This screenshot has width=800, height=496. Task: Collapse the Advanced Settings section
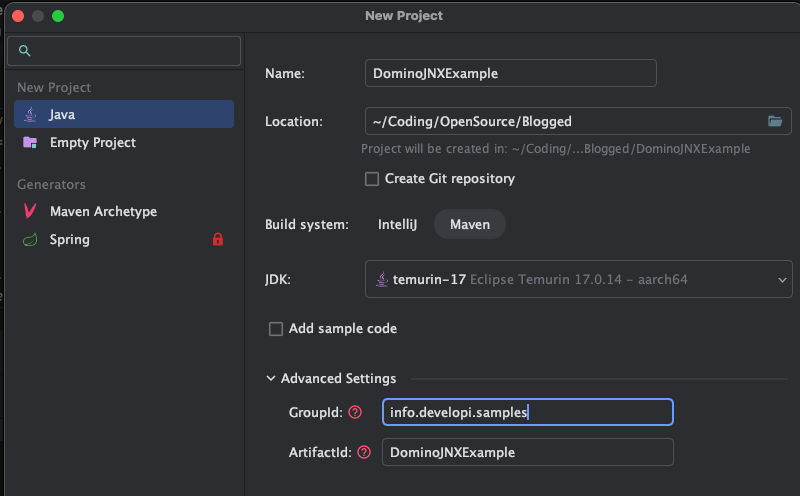pos(272,379)
